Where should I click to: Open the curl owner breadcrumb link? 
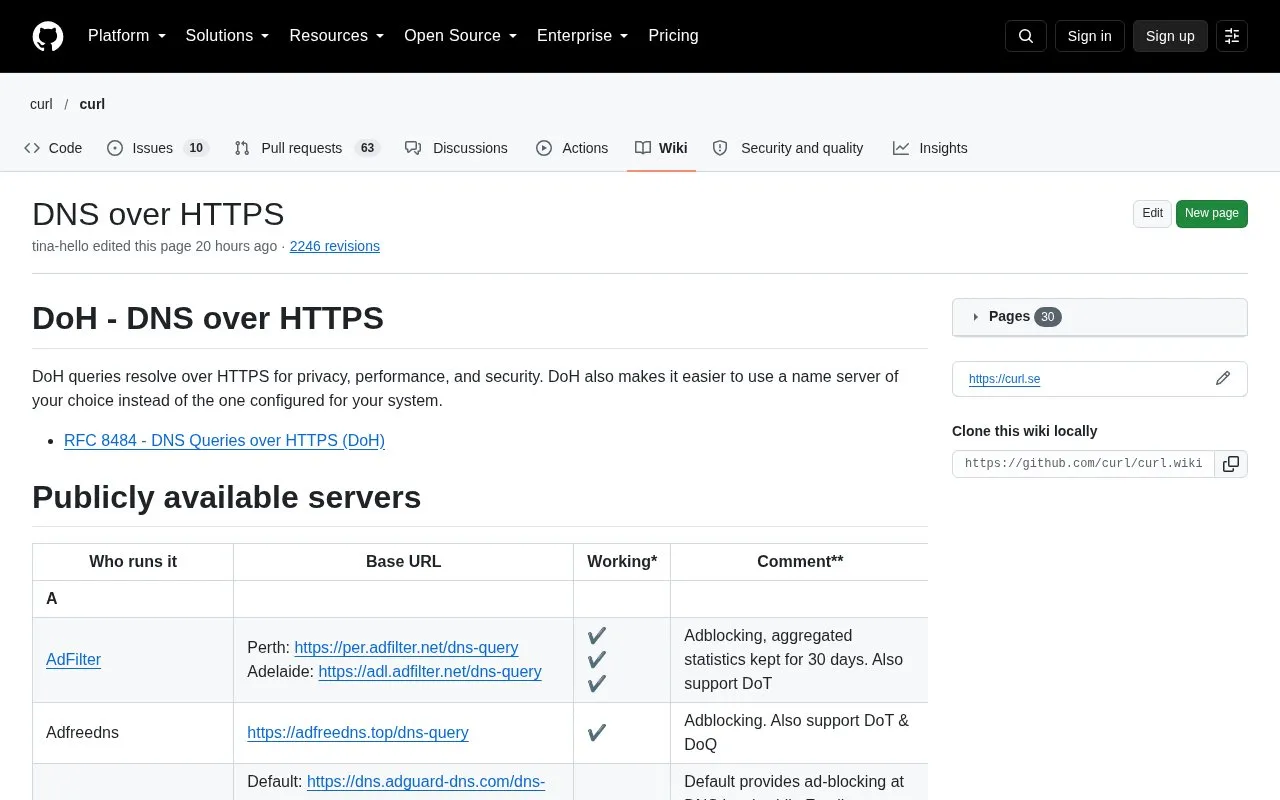pyautogui.click(x=41, y=104)
